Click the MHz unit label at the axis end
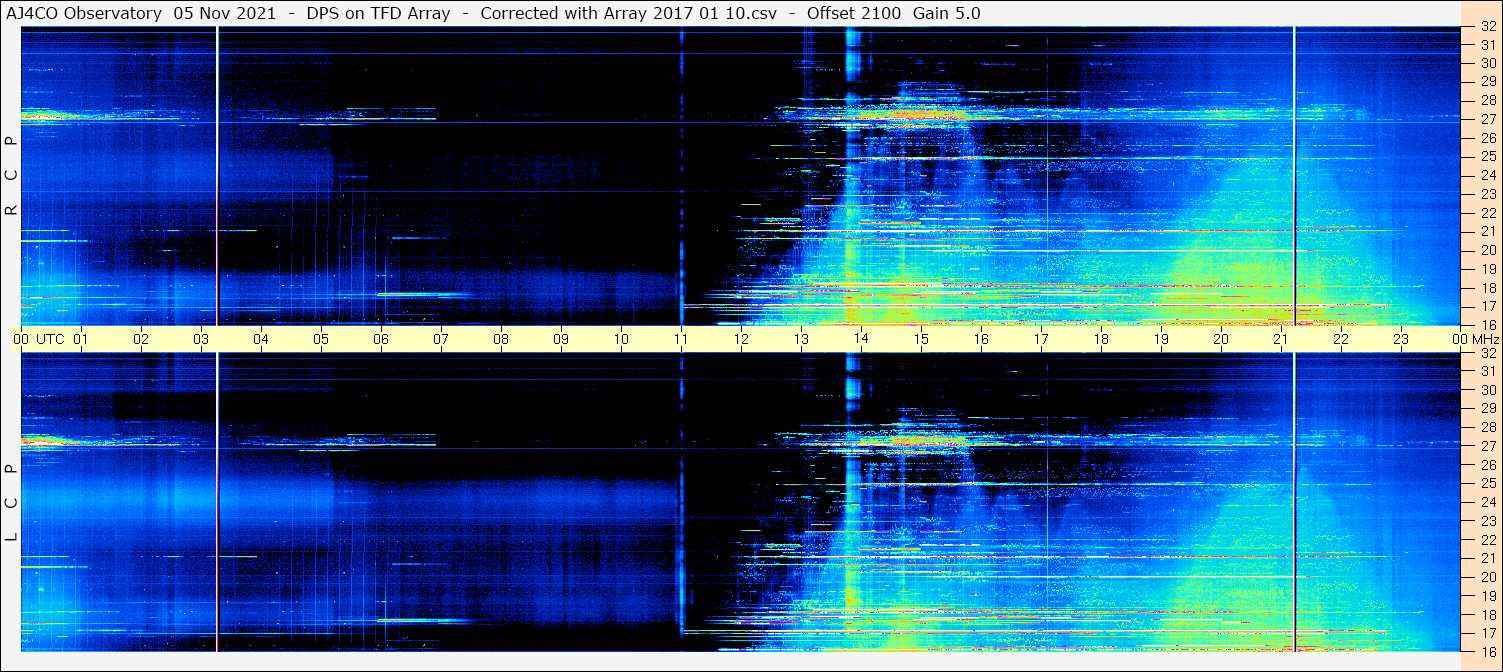This screenshot has width=1503, height=672. pyautogui.click(x=1484, y=339)
